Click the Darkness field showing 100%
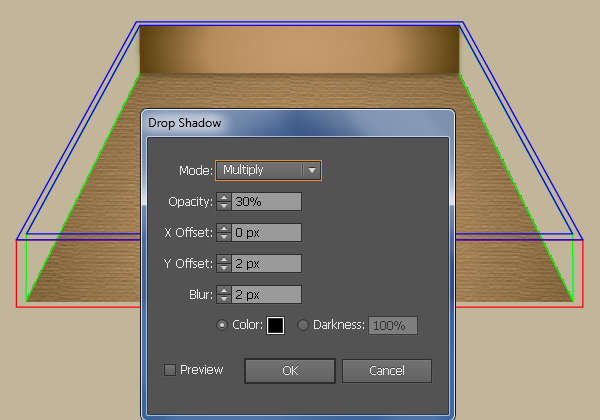 pos(393,326)
